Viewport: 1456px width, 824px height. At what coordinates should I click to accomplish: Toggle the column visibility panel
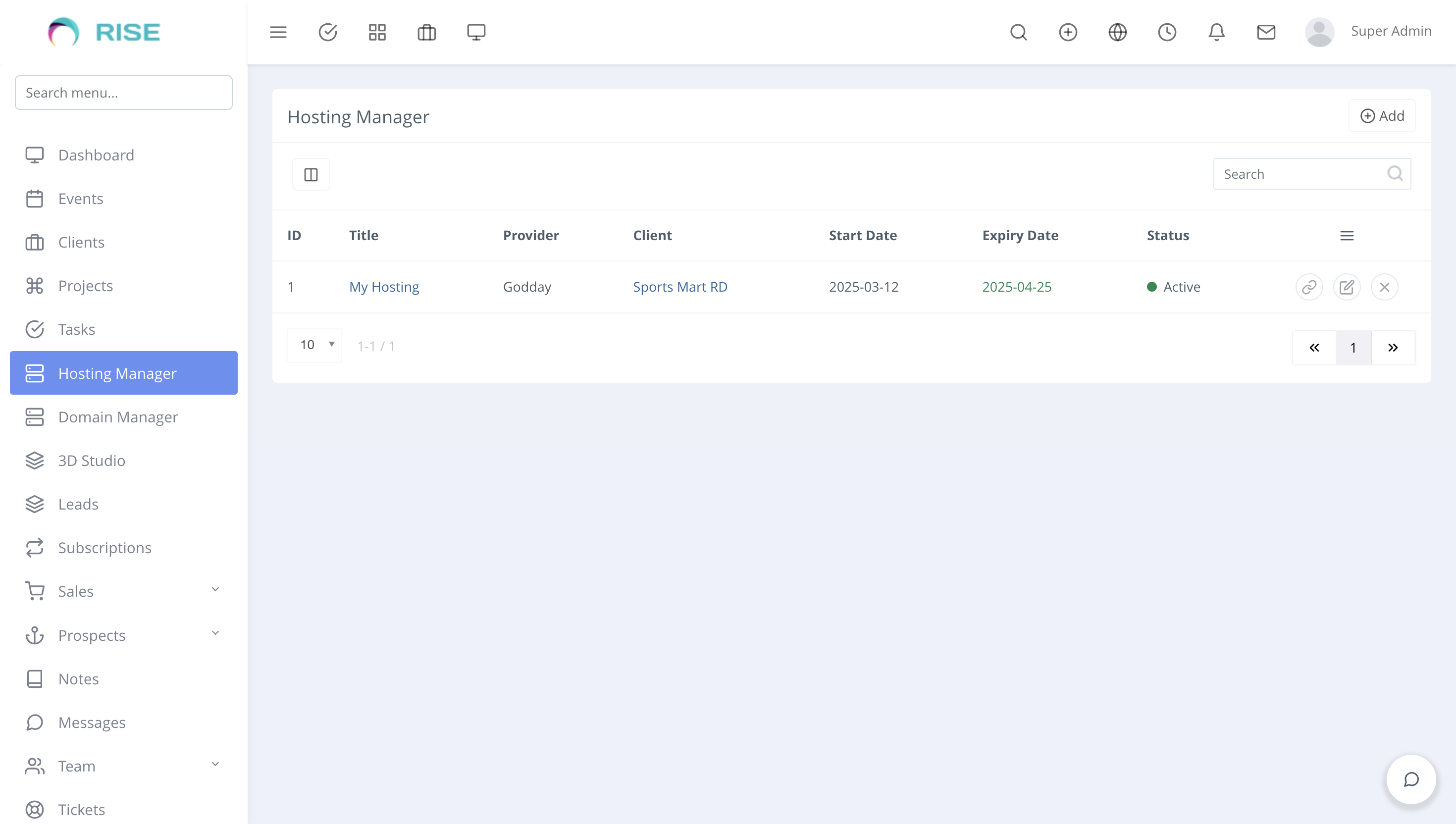(x=311, y=174)
